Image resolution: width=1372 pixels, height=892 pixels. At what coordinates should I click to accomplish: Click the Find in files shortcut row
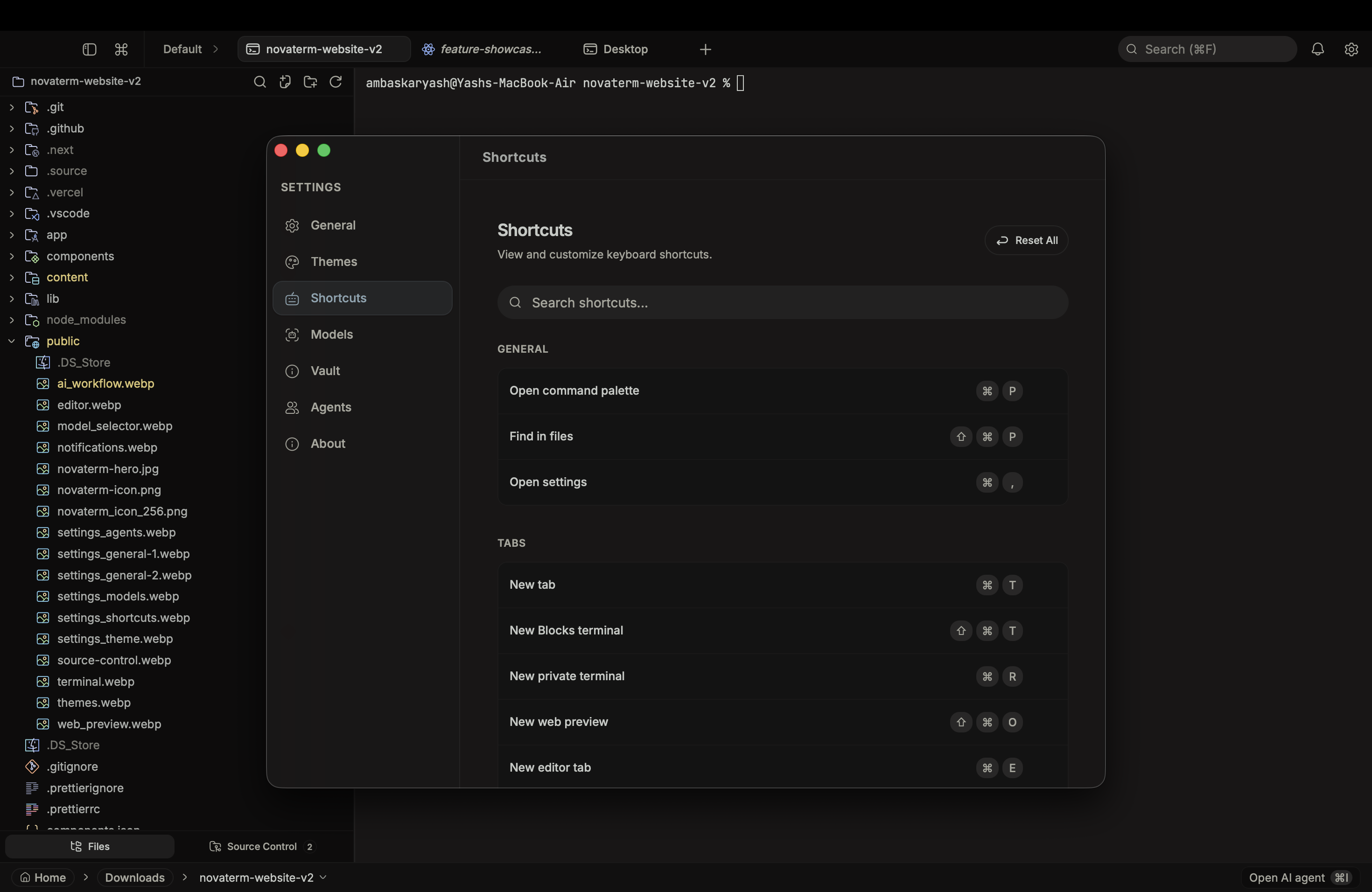click(x=782, y=436)
